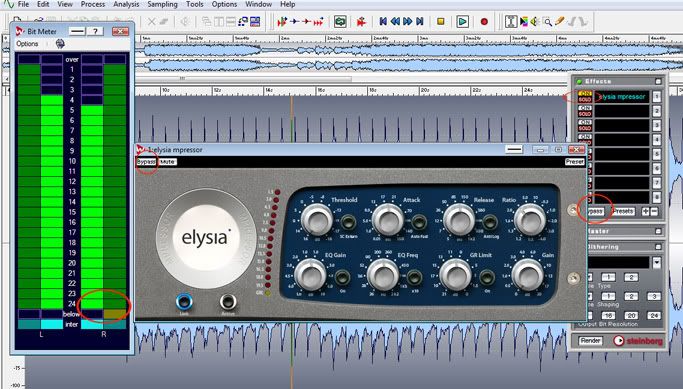Viewport: 683px width, 389px height.
Task: Select the magnifier zoom tool
Action: click(x=547, y=21)
